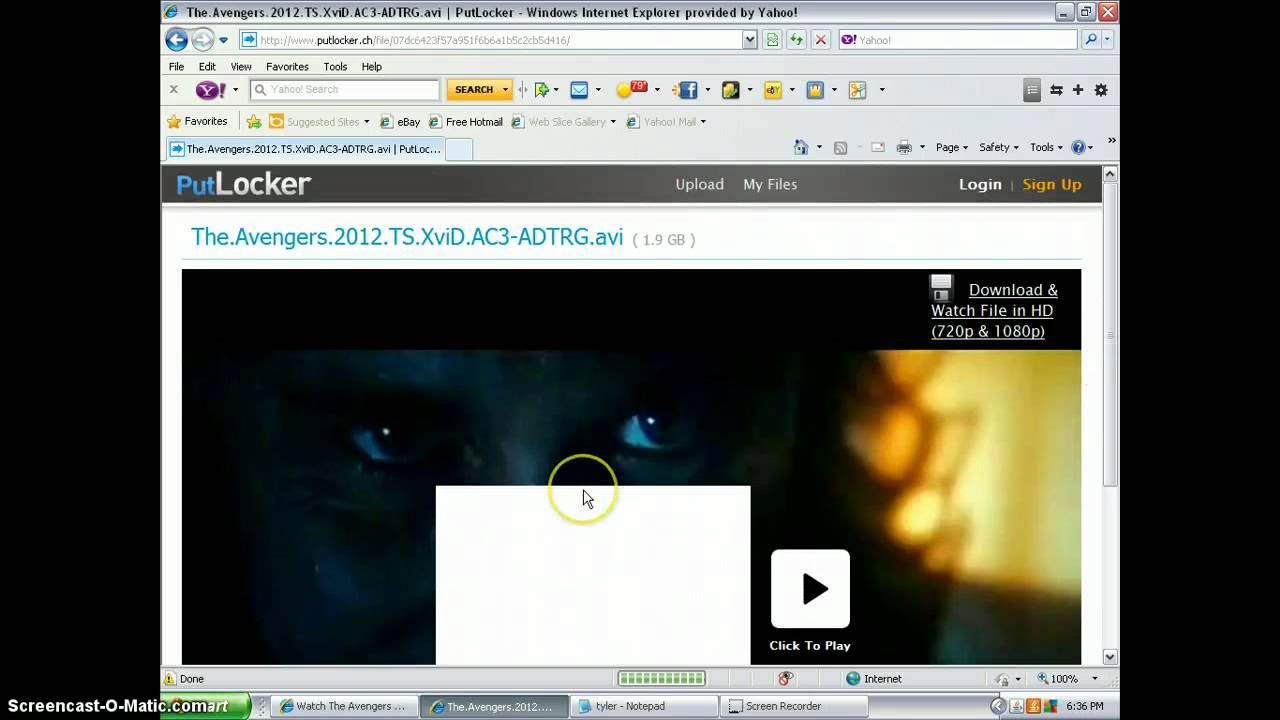Open the File menu
The width and height of the screenshot is (1280, 720).
176,66
